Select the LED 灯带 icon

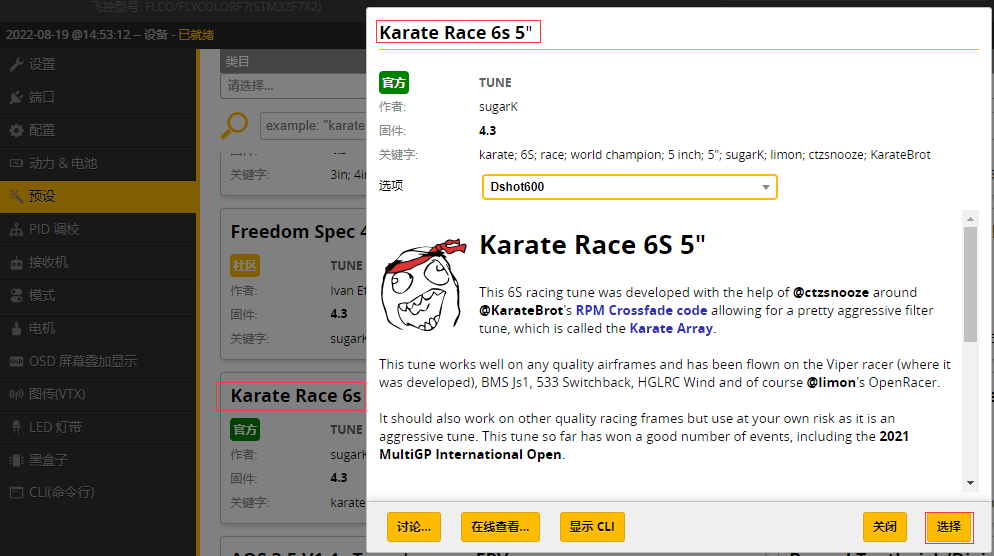tap(16, 428)
